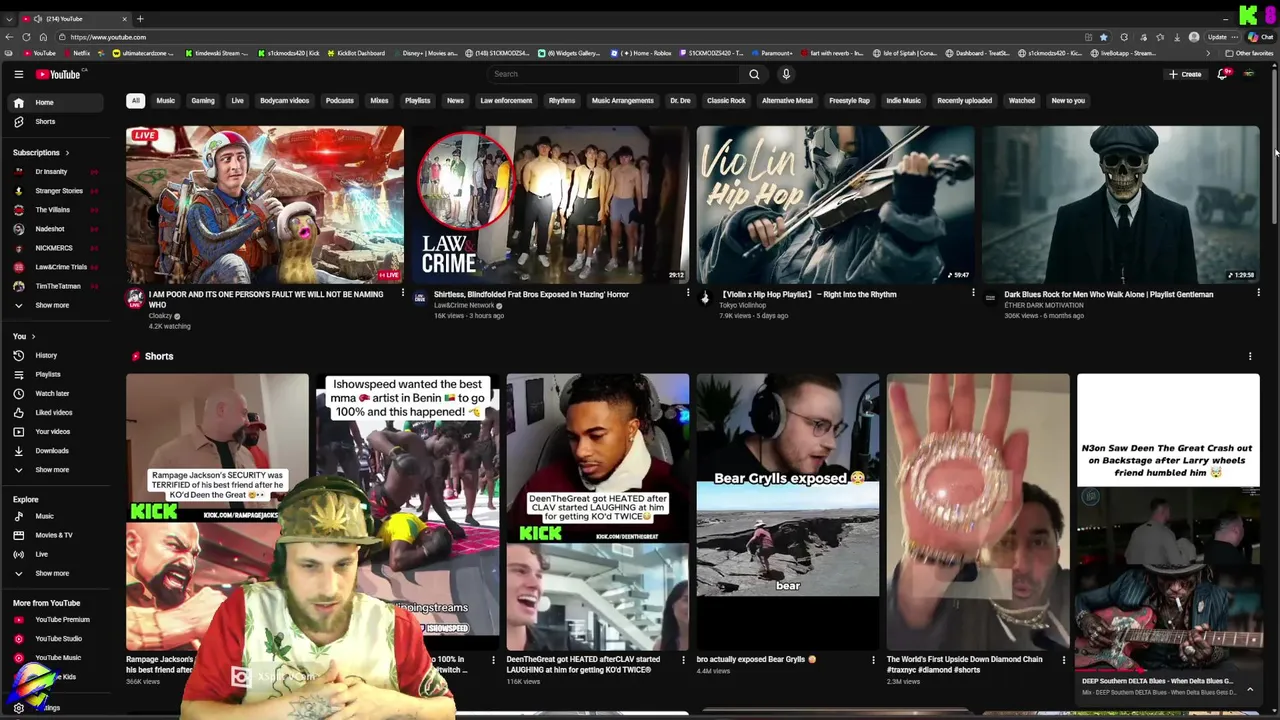
Task: Open TimTheTatman subscription channel
Action: (x=57, y=286)
